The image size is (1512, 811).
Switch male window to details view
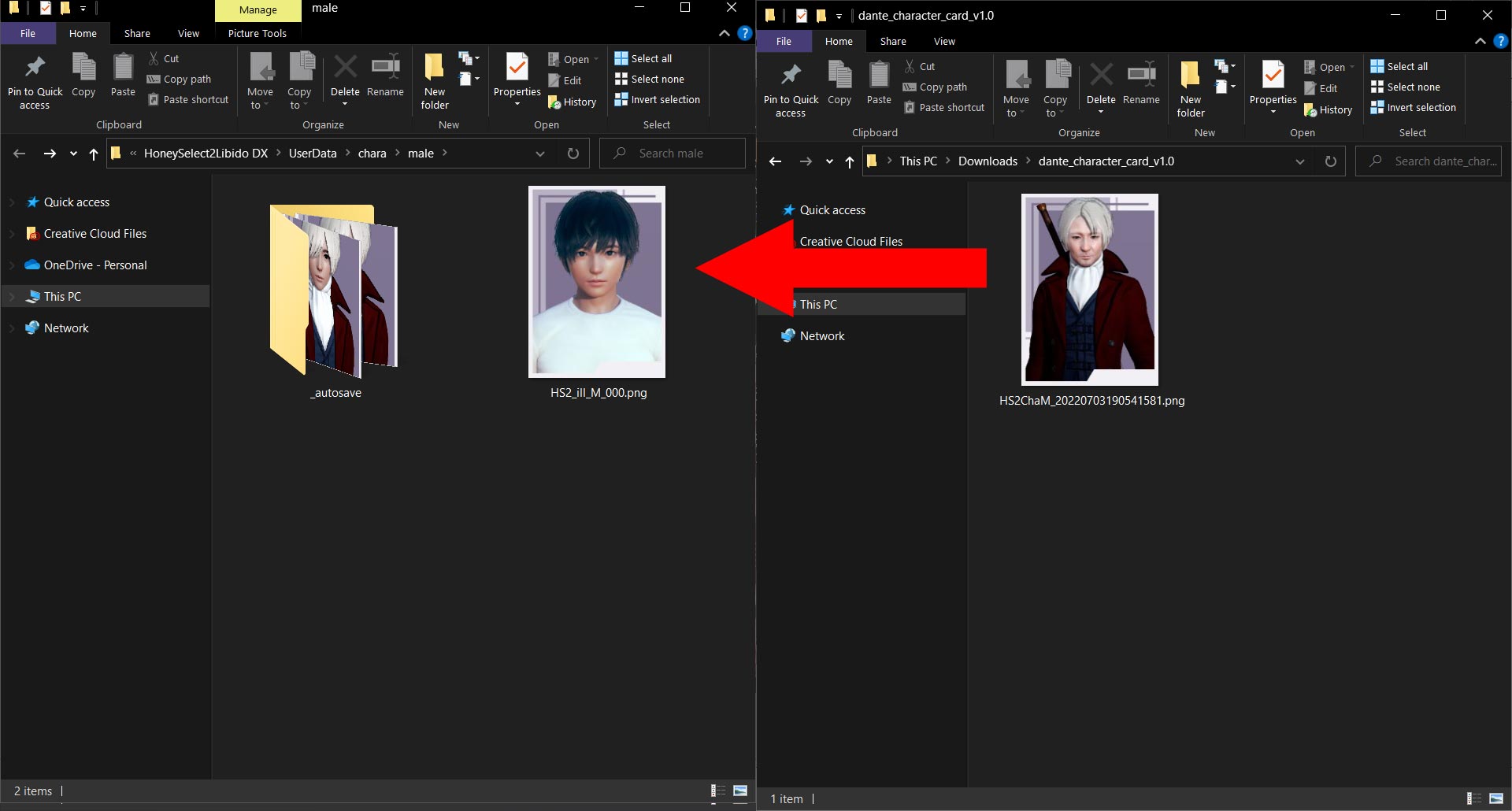pyautogui.click(x=718, y=791)
